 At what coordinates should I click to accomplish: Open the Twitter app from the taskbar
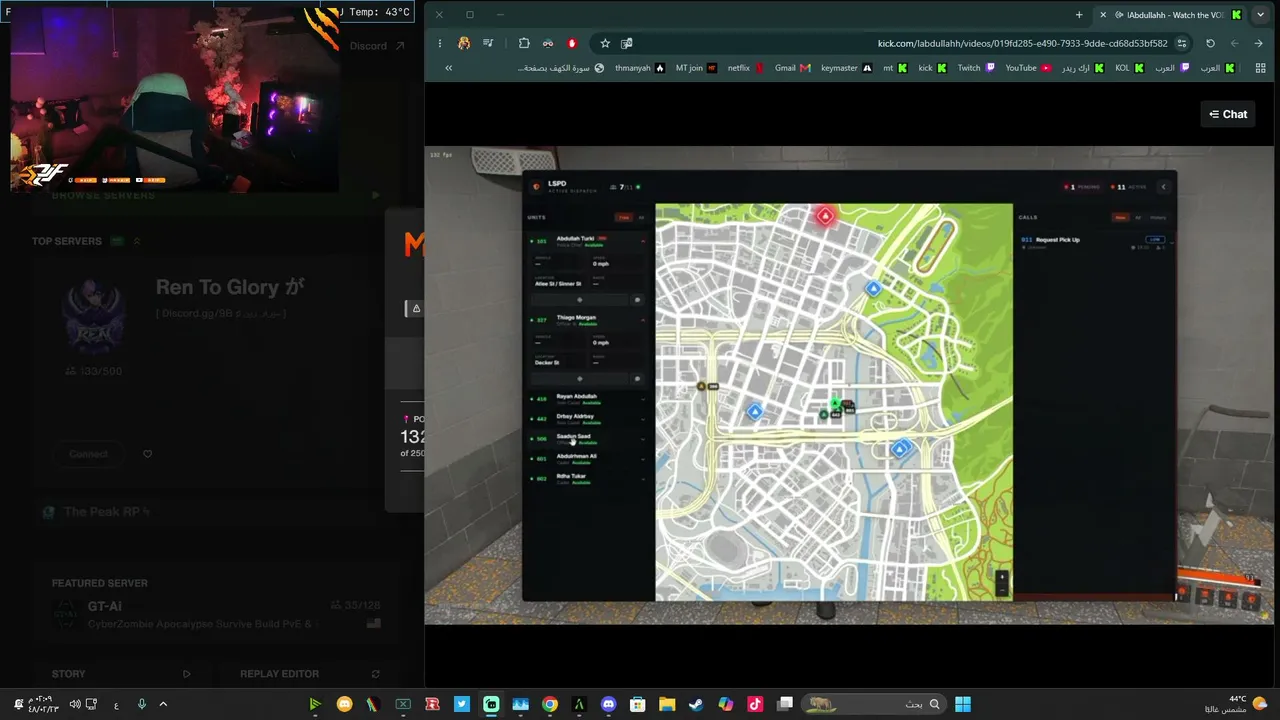[x=461, y=704]
